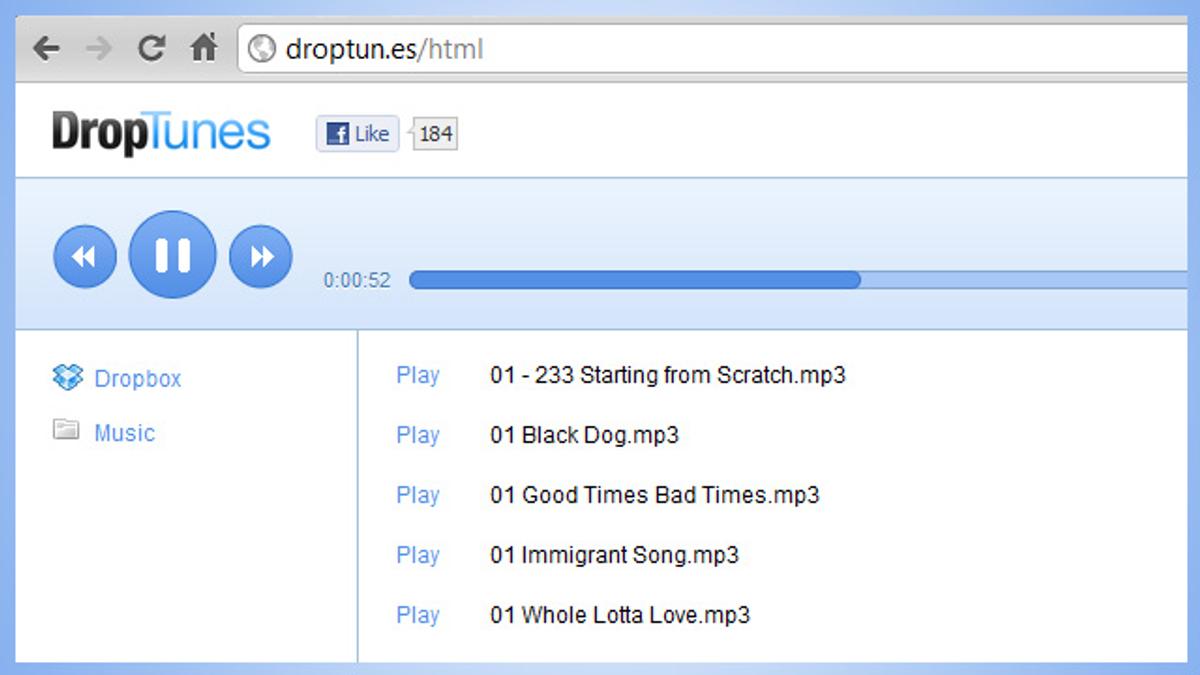Viewport: 1200px width, 675px height.
Task: Select filename 01 Whole Lotta Love.mp3
Action: [x=620, y=615]
